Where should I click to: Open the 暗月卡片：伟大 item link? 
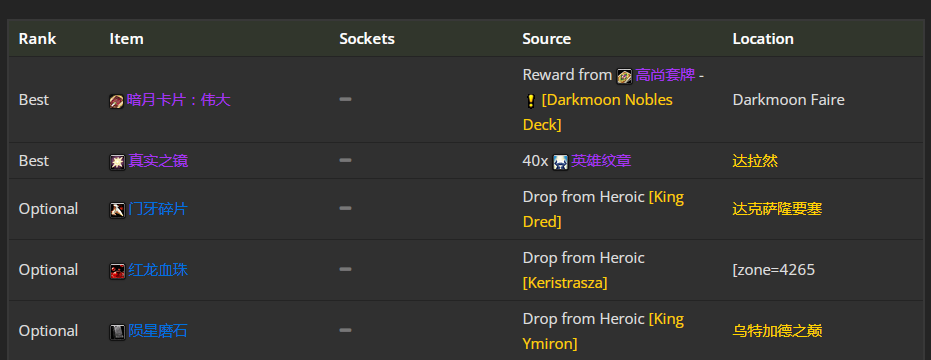(x=178, y=100)
